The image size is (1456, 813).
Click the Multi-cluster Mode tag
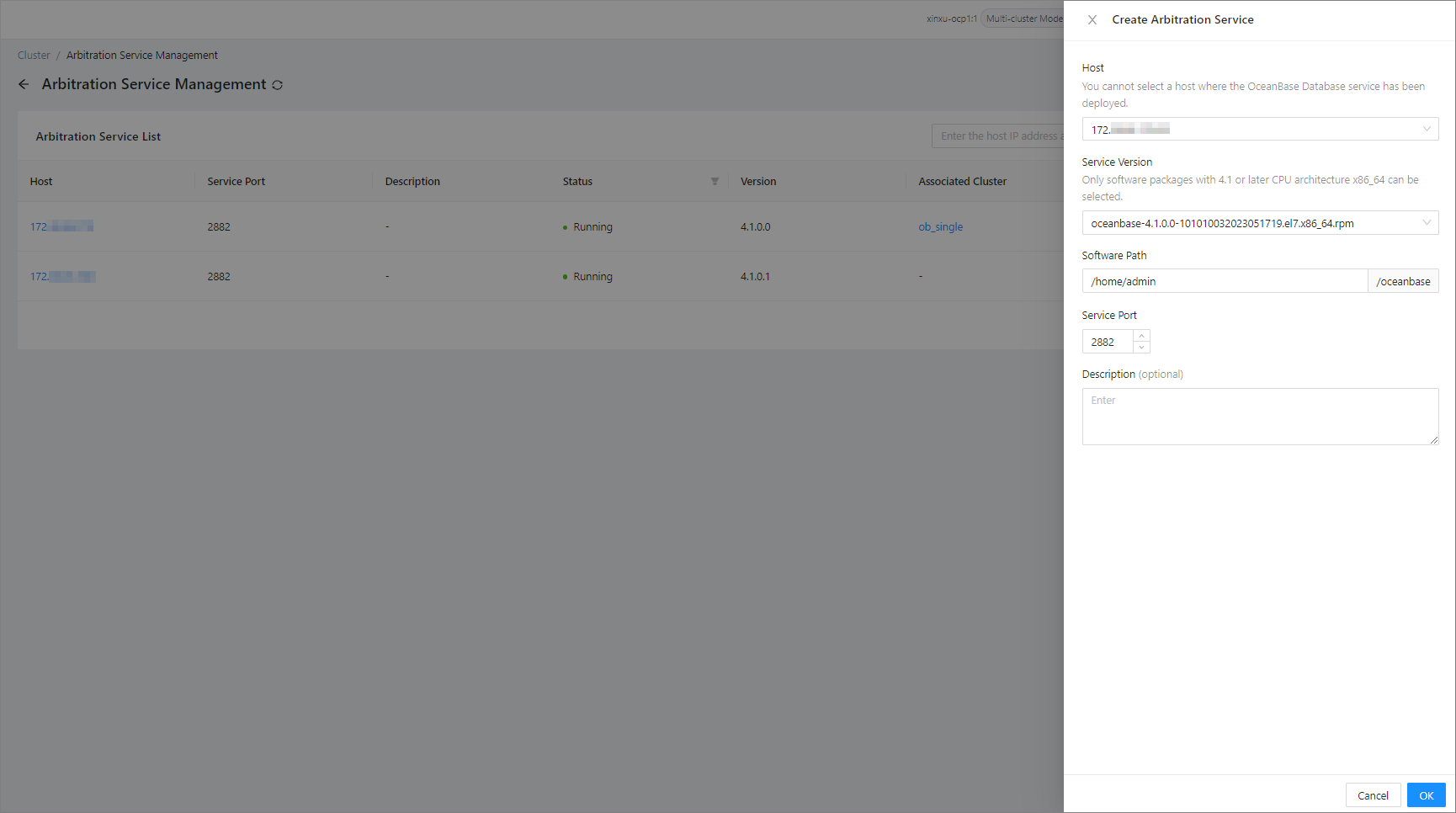click(1023, 19)
